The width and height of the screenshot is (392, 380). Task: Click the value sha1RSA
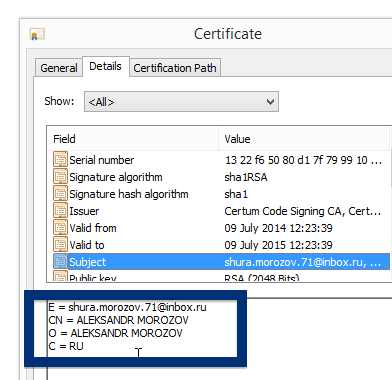click(246, 177)
